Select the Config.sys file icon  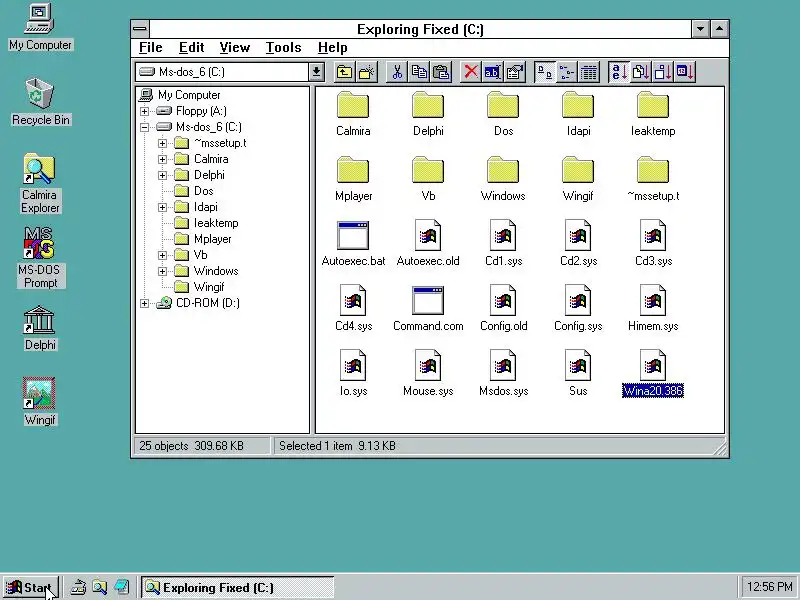(x=578, y=309)
